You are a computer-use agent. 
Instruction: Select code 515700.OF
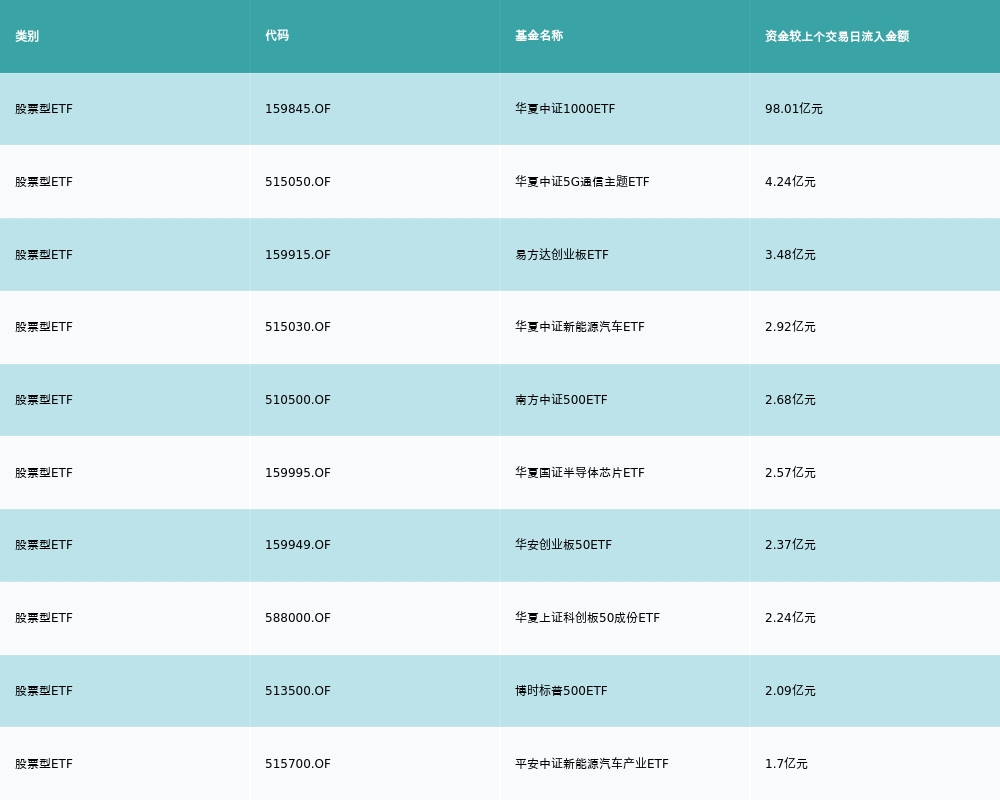coord(298,764)
